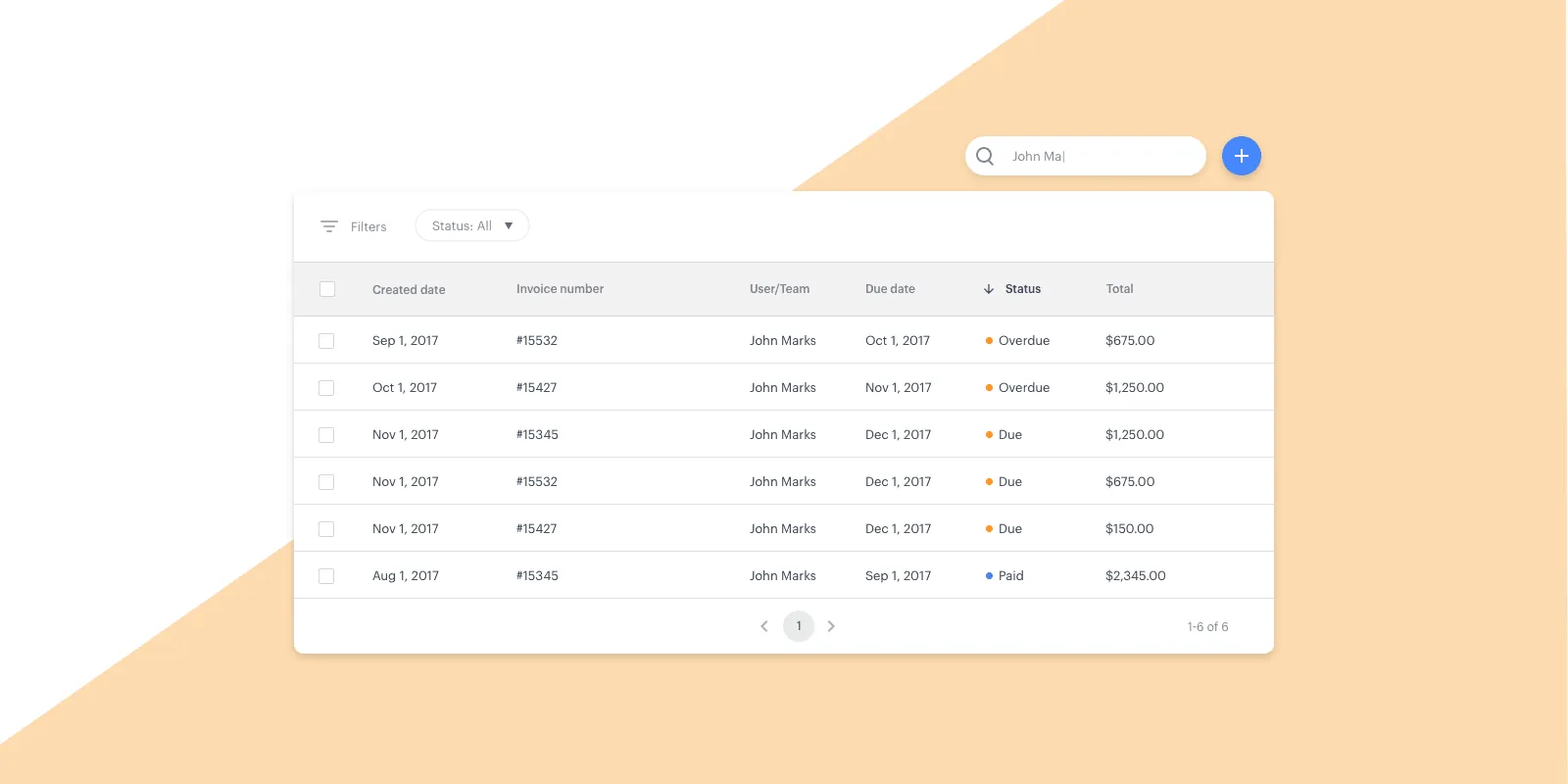Click the $2,345.00 total
The image size is (1568, 784).
point(1136,576)
